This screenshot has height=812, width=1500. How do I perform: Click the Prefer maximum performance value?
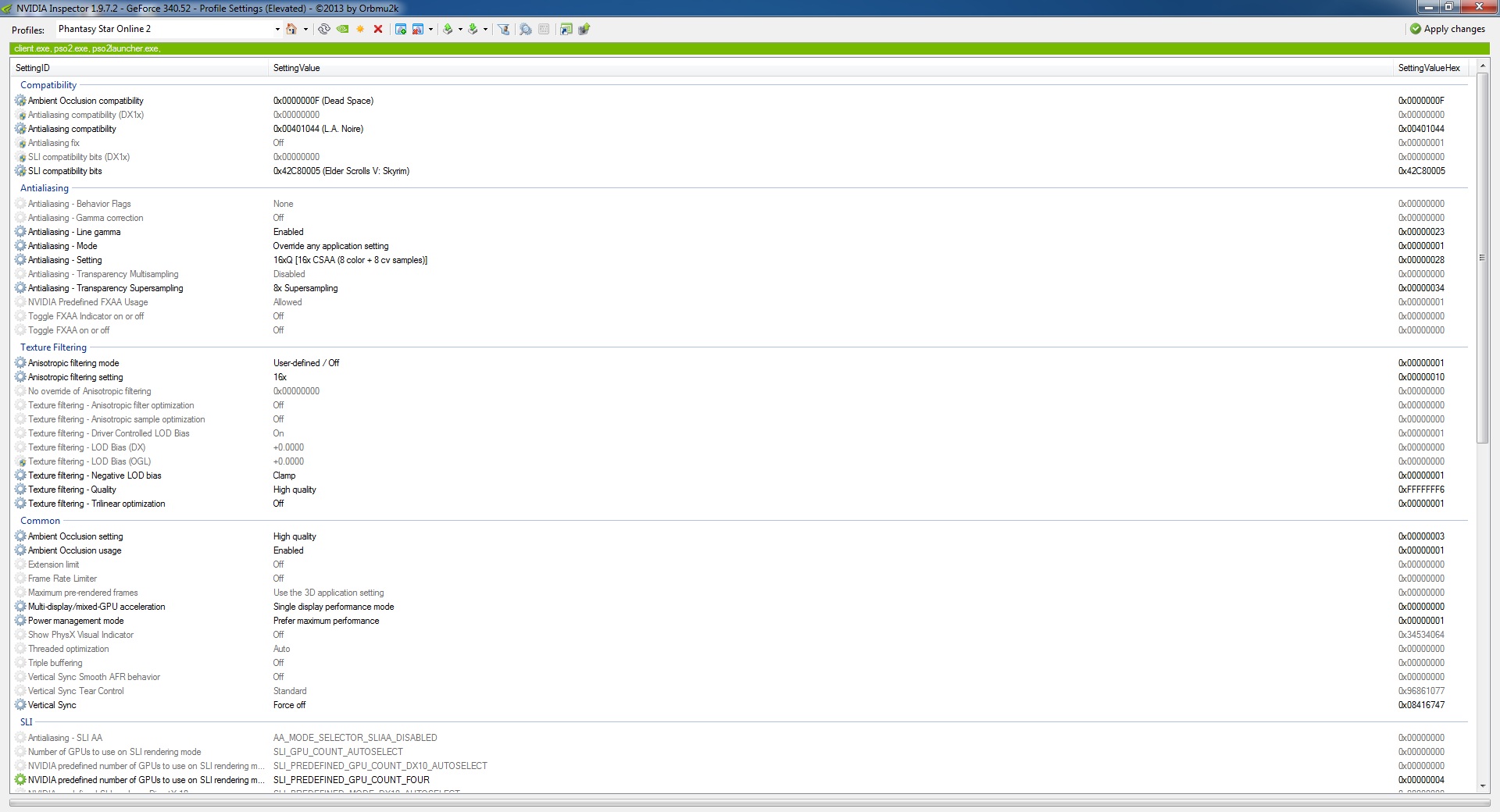point(326,621)
